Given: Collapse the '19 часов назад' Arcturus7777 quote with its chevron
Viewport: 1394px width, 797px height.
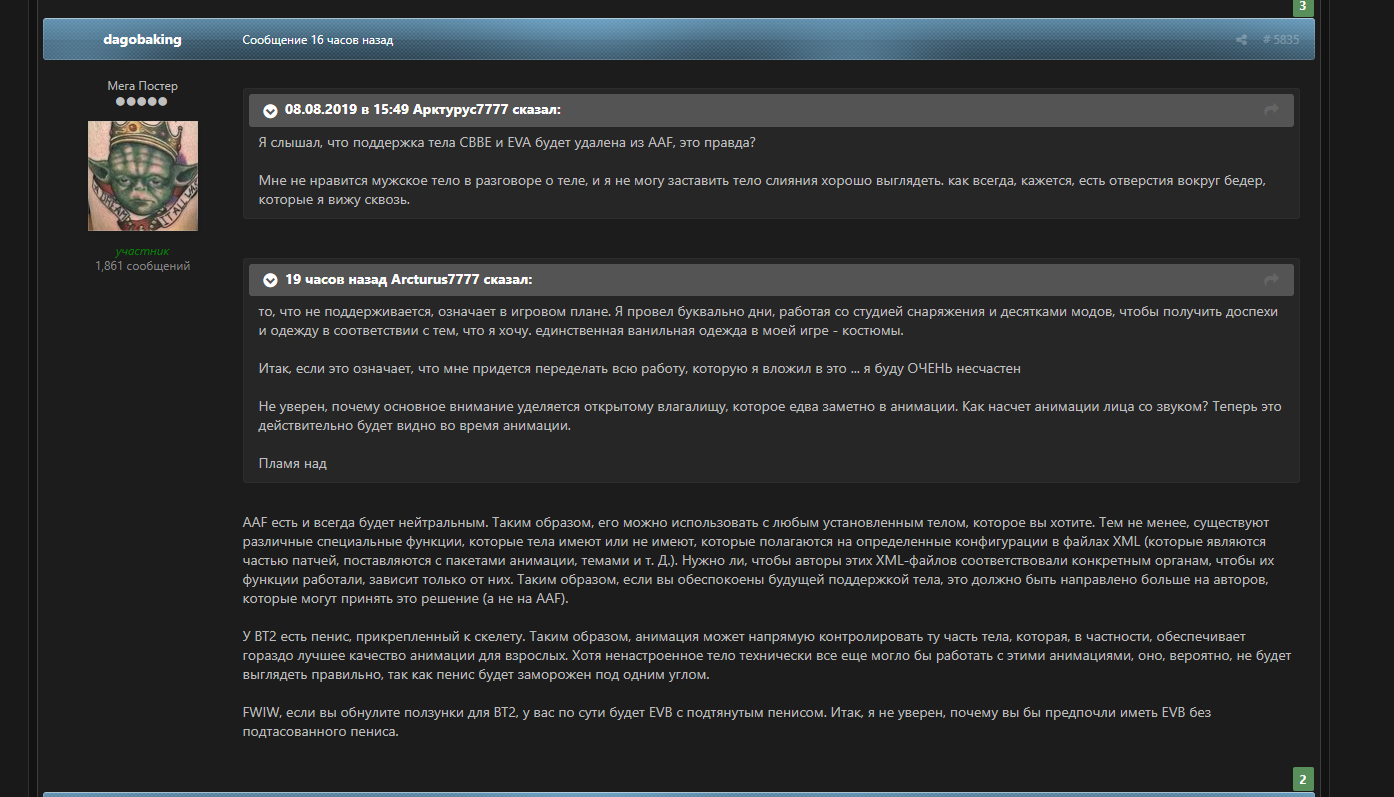Looking at the screenshot, I should tap(270, 280).
